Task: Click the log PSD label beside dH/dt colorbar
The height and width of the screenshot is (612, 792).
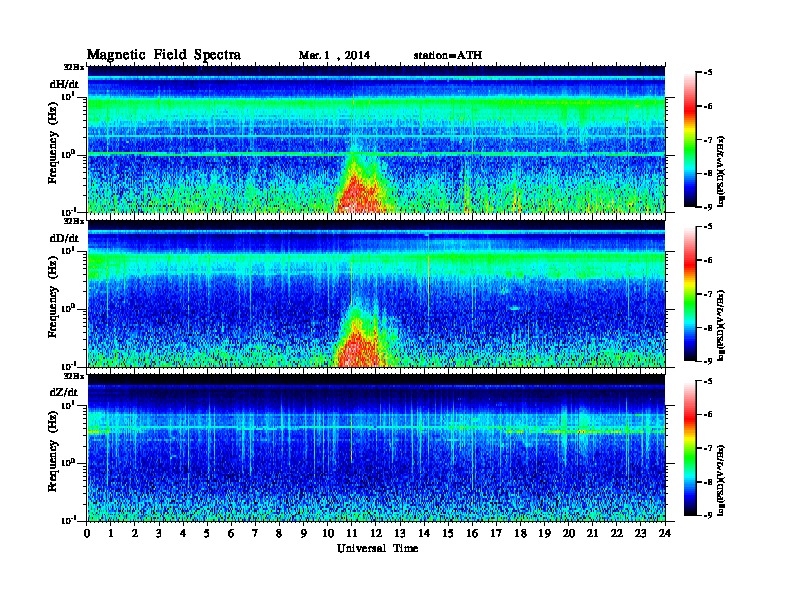Action: (x=723, y=171)
